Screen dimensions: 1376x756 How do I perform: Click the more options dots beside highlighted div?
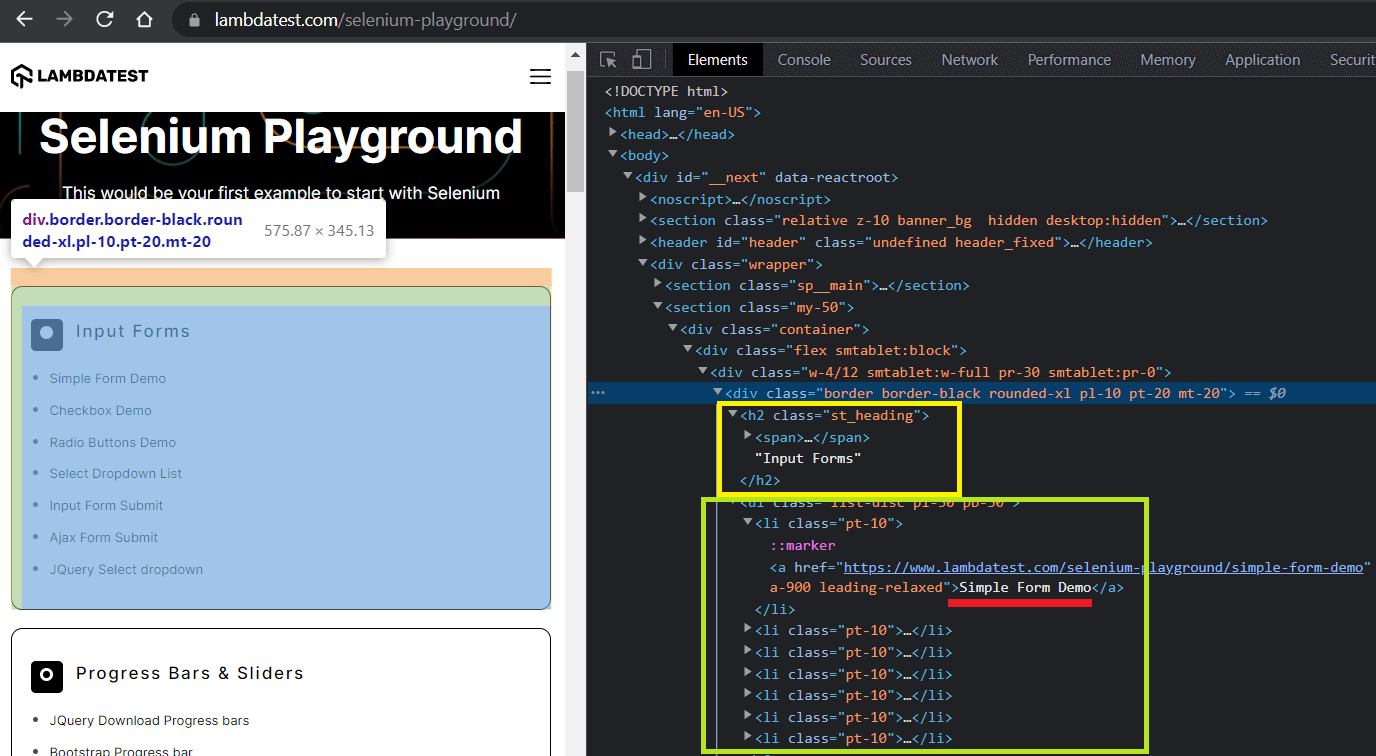[598, 393]
